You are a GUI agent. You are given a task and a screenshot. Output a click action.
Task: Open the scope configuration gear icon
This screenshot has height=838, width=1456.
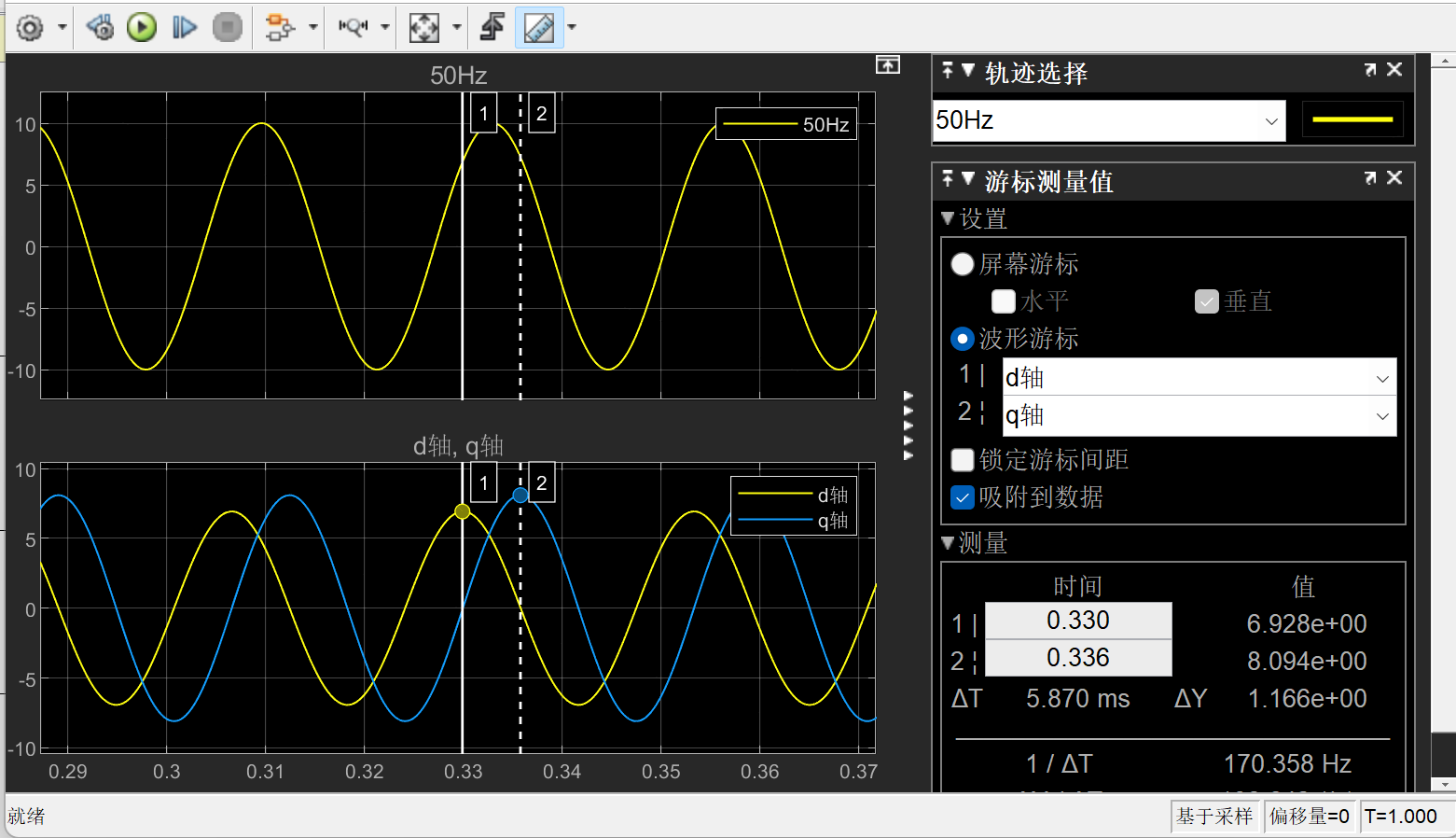pos(30,28)
